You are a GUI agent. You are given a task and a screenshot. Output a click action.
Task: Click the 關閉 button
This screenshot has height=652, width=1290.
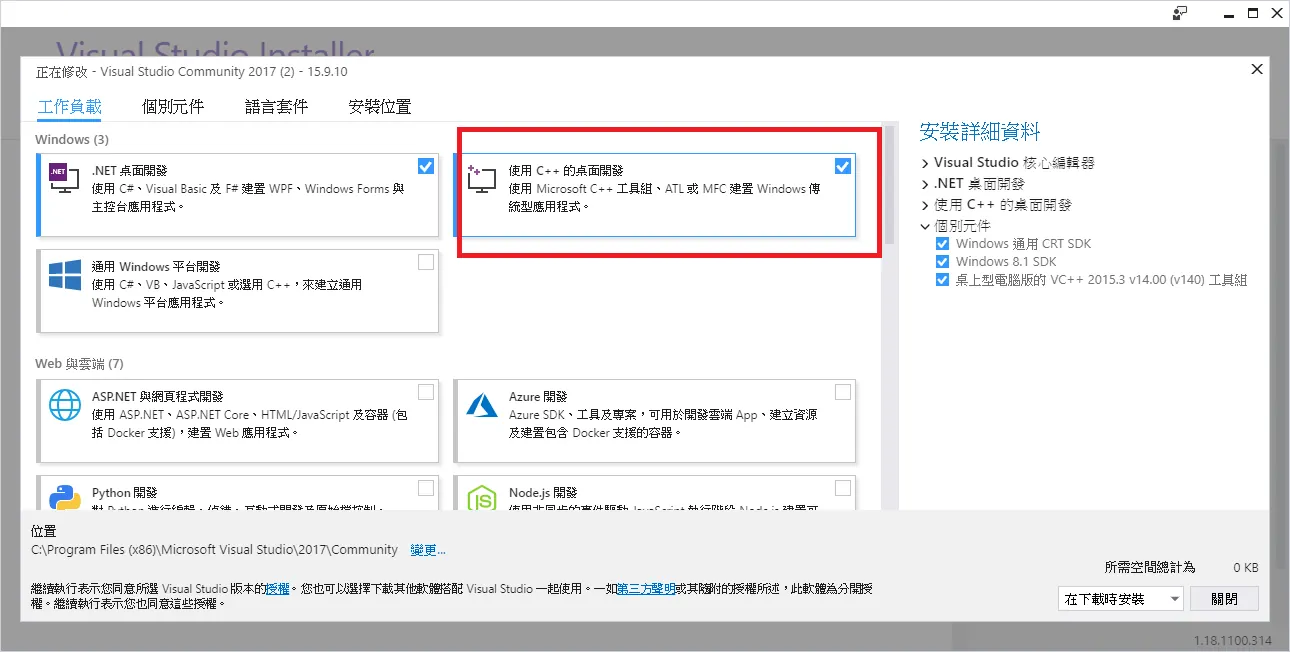pyautogui.click(x=1224, y=599)
